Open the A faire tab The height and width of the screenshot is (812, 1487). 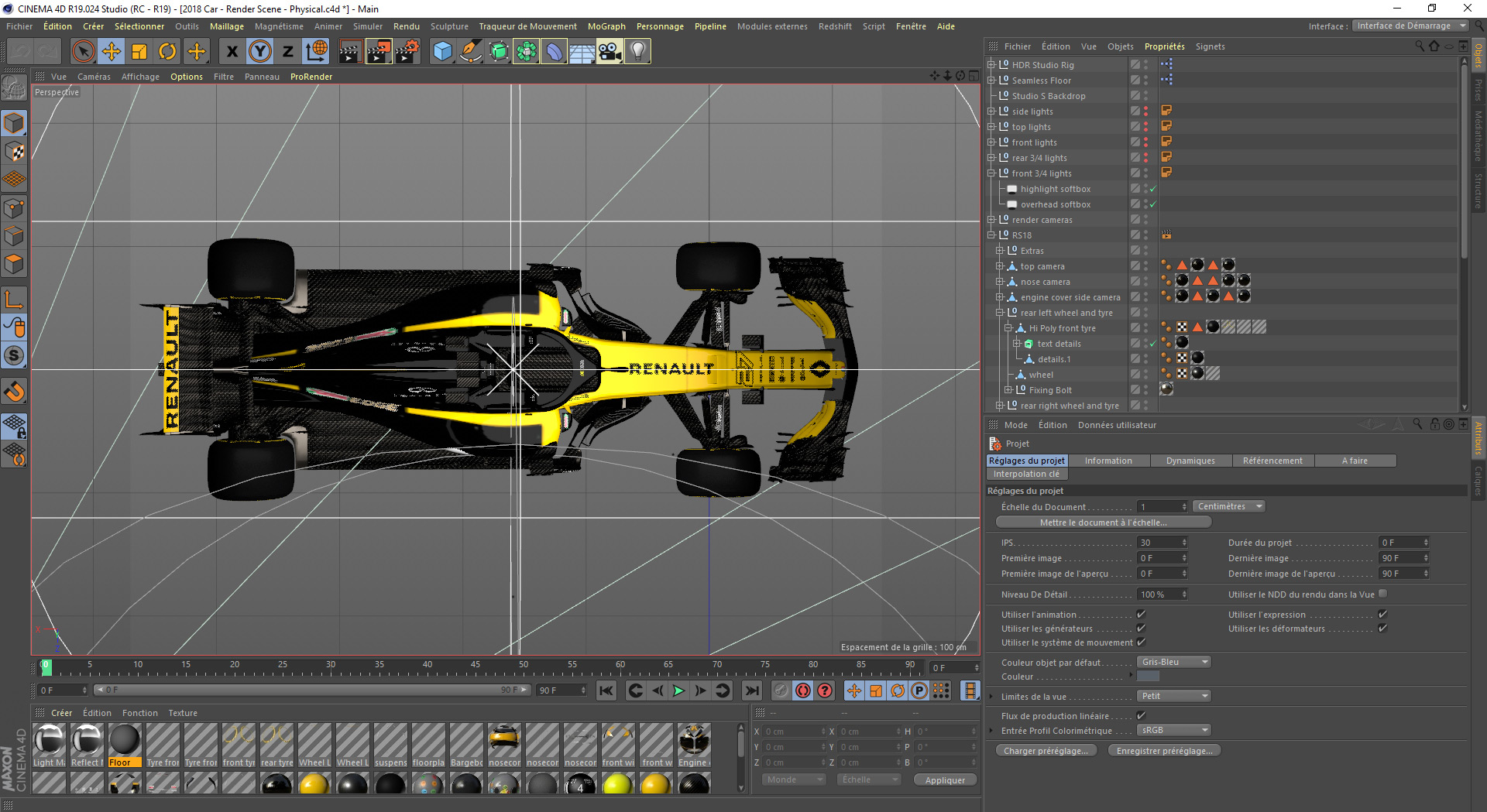point(1355,461)
